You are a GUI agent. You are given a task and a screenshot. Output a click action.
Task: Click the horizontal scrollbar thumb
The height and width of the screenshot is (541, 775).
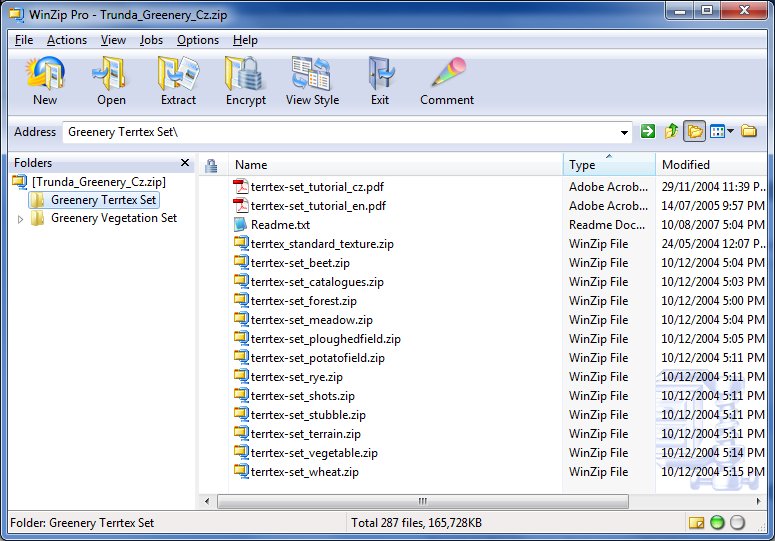pyautogui.click(x=423, y=501)
